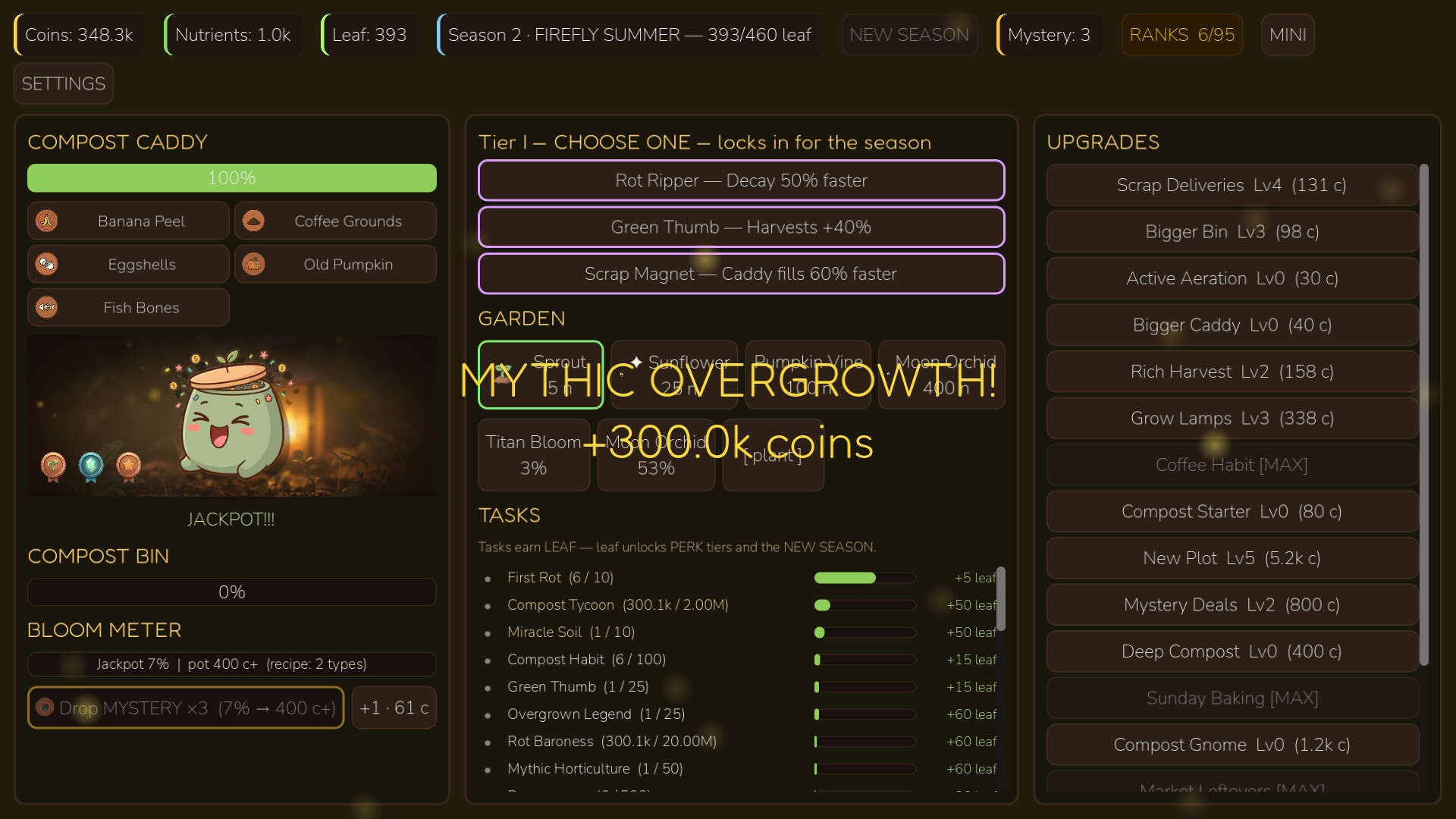Click the blue gem medal badge
The width and height of the screenshot is (1456, 819).
click(x=91, y=466)
